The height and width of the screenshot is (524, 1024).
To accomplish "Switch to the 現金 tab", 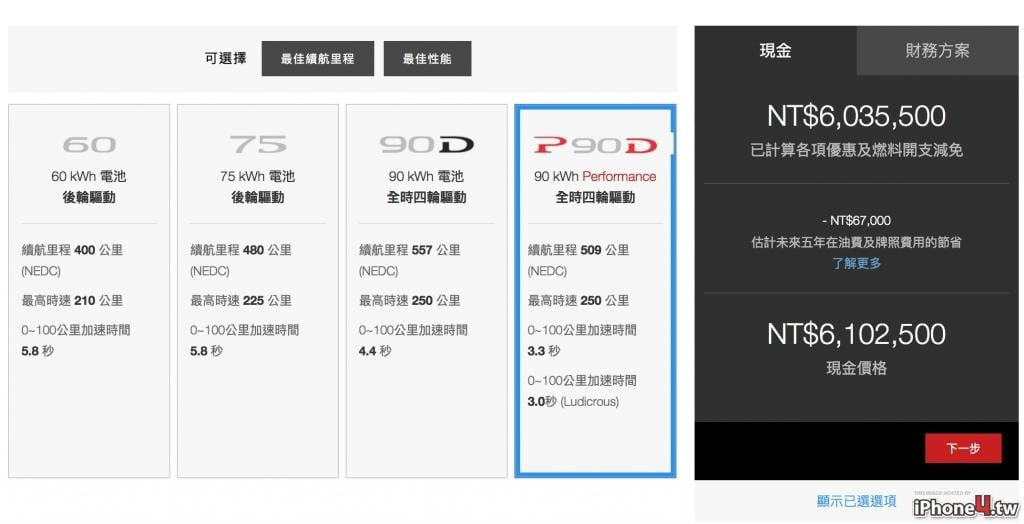I will (x=775, y=51).
